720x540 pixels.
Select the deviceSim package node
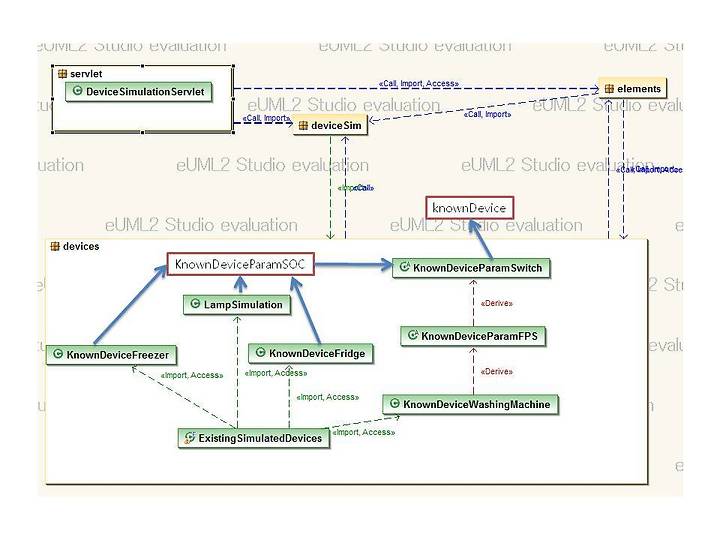(x=331, y=125)
